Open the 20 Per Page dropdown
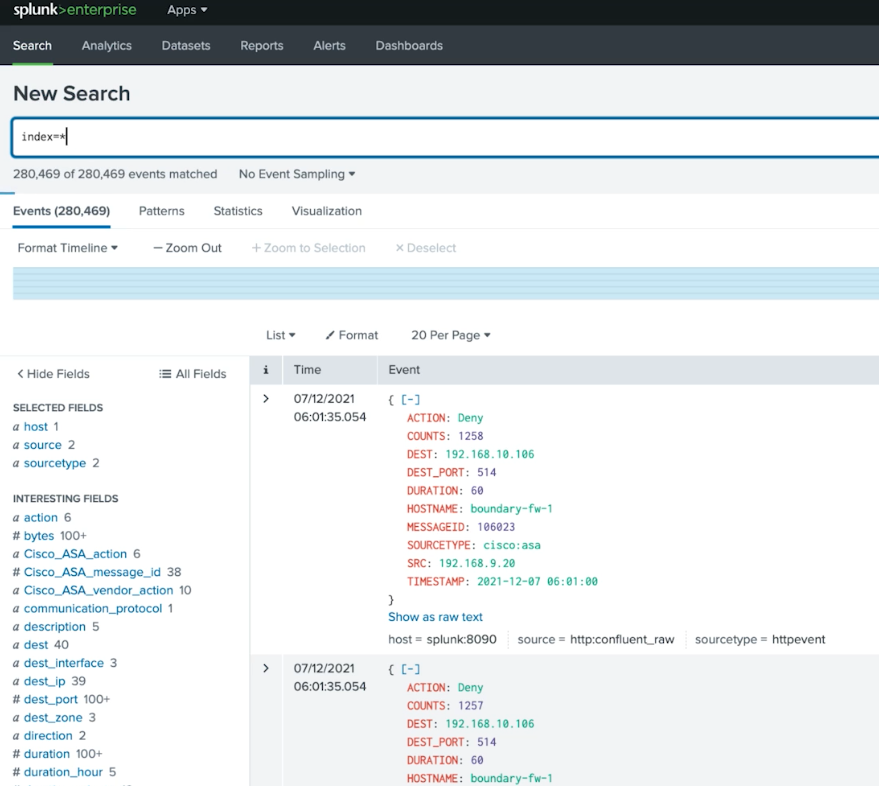Image resolution: width=879 pixels, height=786 pixels. pyautogui.click(x=451, y=335)
